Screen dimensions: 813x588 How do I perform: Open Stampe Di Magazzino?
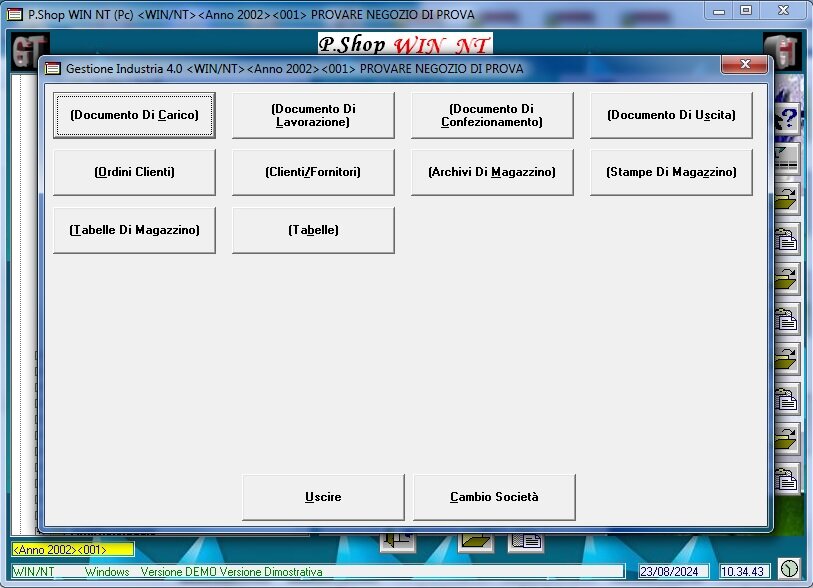pyautogui.click(x=671, y=172)
